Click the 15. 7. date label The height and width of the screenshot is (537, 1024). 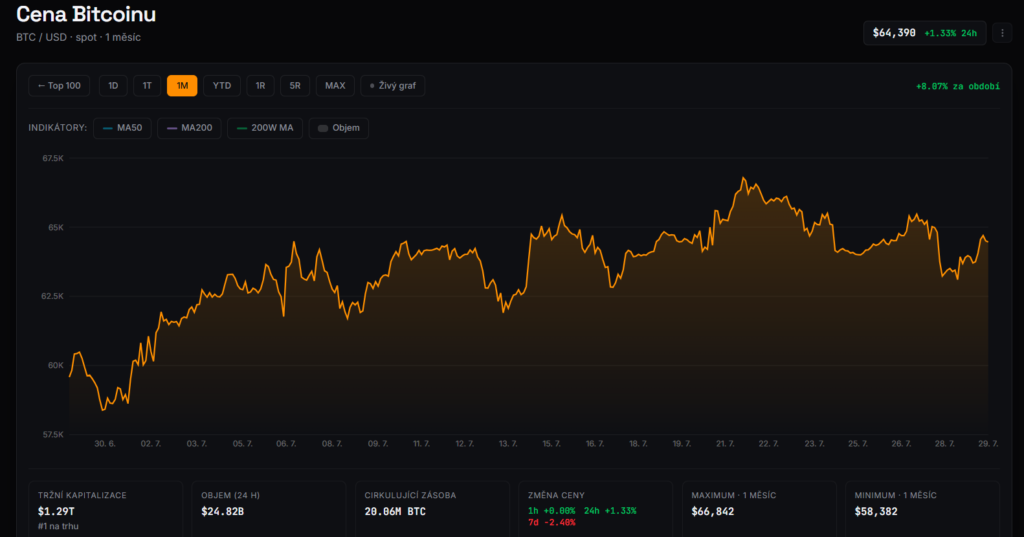pyautogui.click(x=551, y=444)
